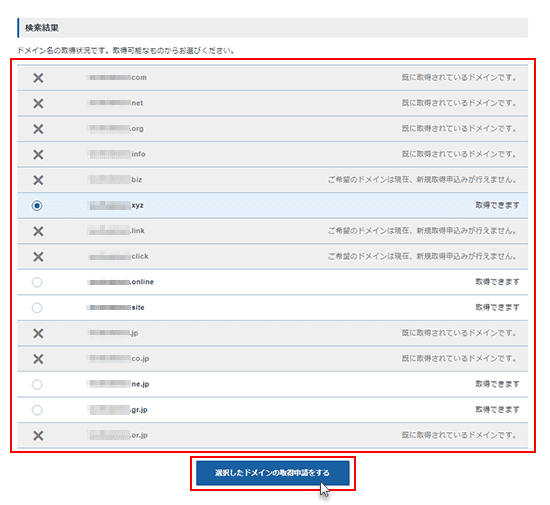Select the .online domain radio button
The height and width of the screenshot is (505, 550).
[37, 282]
